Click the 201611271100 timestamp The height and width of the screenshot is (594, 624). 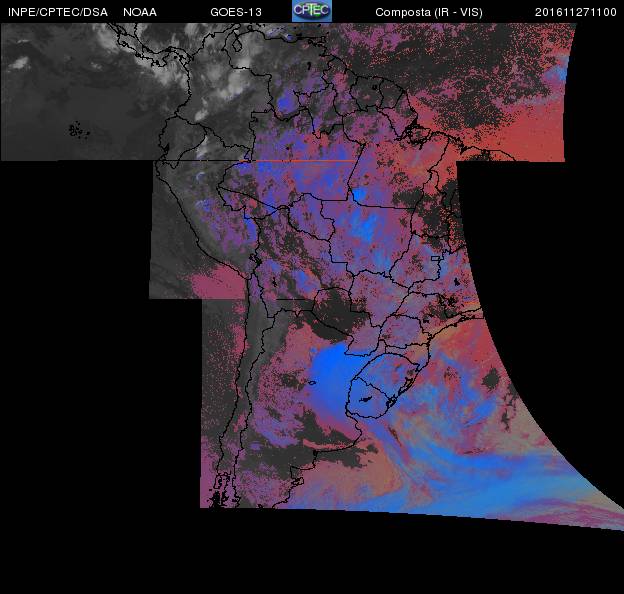575,12
